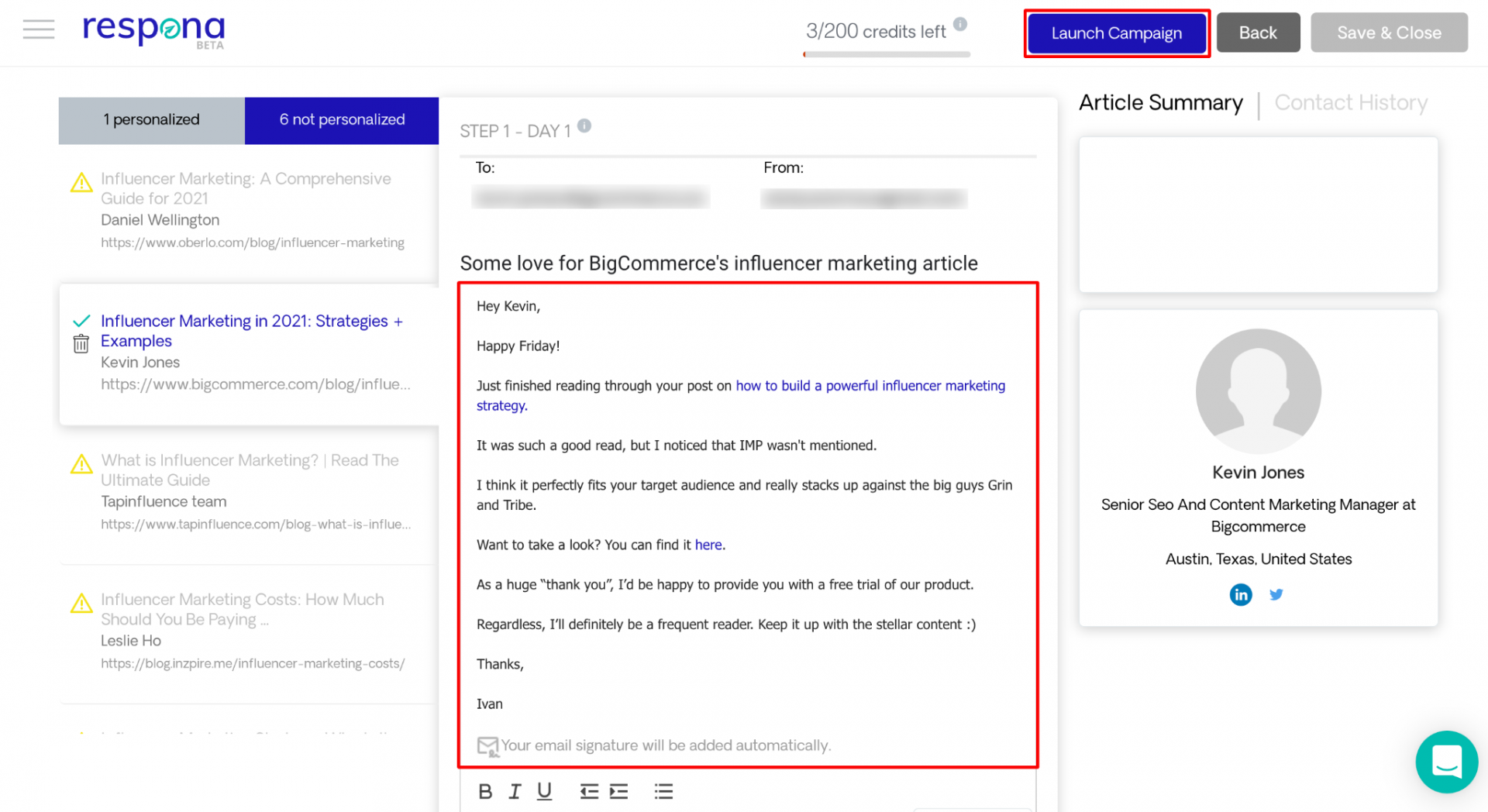Screen dimensions: 1488x812
Task: Open Kevin Jones' Twitter profile
Action: click(1276, 594)
